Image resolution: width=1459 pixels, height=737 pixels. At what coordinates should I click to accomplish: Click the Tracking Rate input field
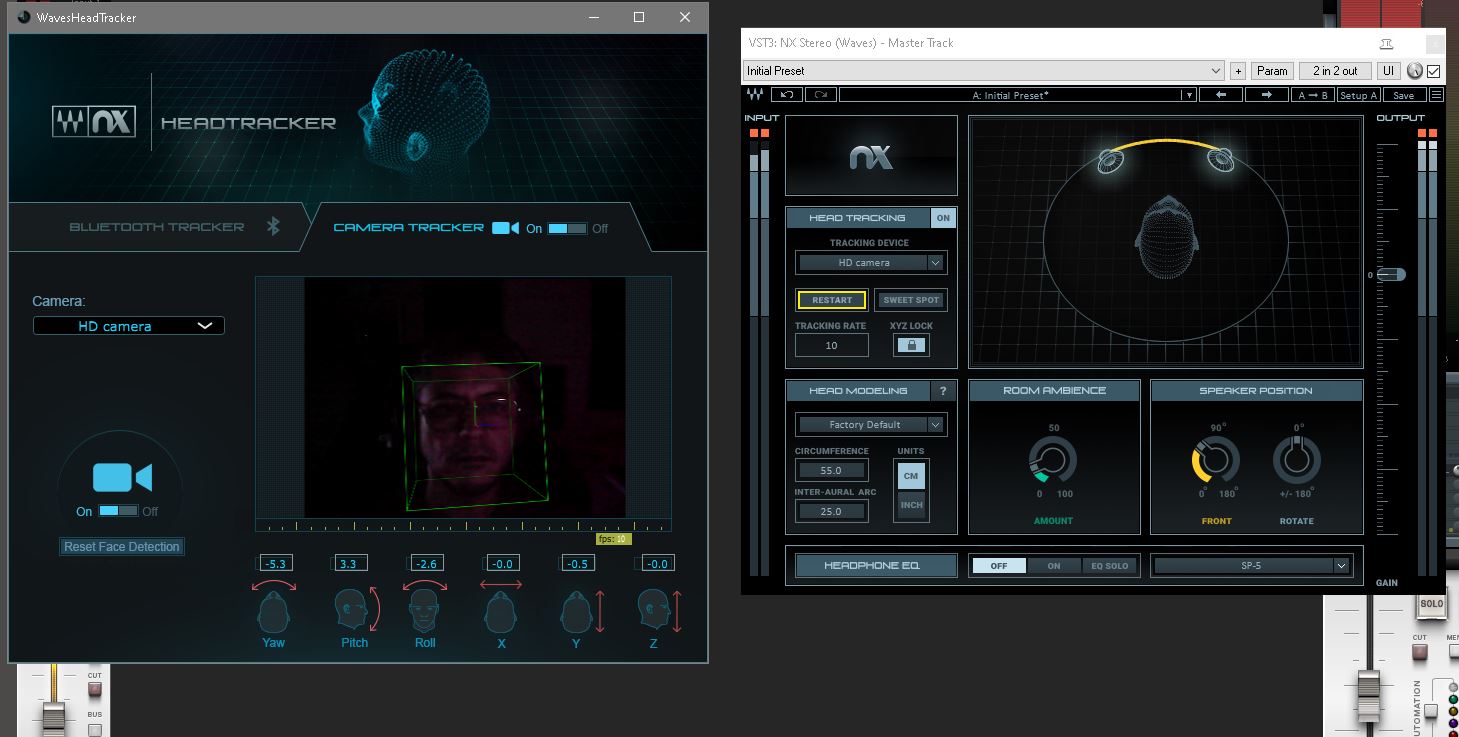click(831, 344)
